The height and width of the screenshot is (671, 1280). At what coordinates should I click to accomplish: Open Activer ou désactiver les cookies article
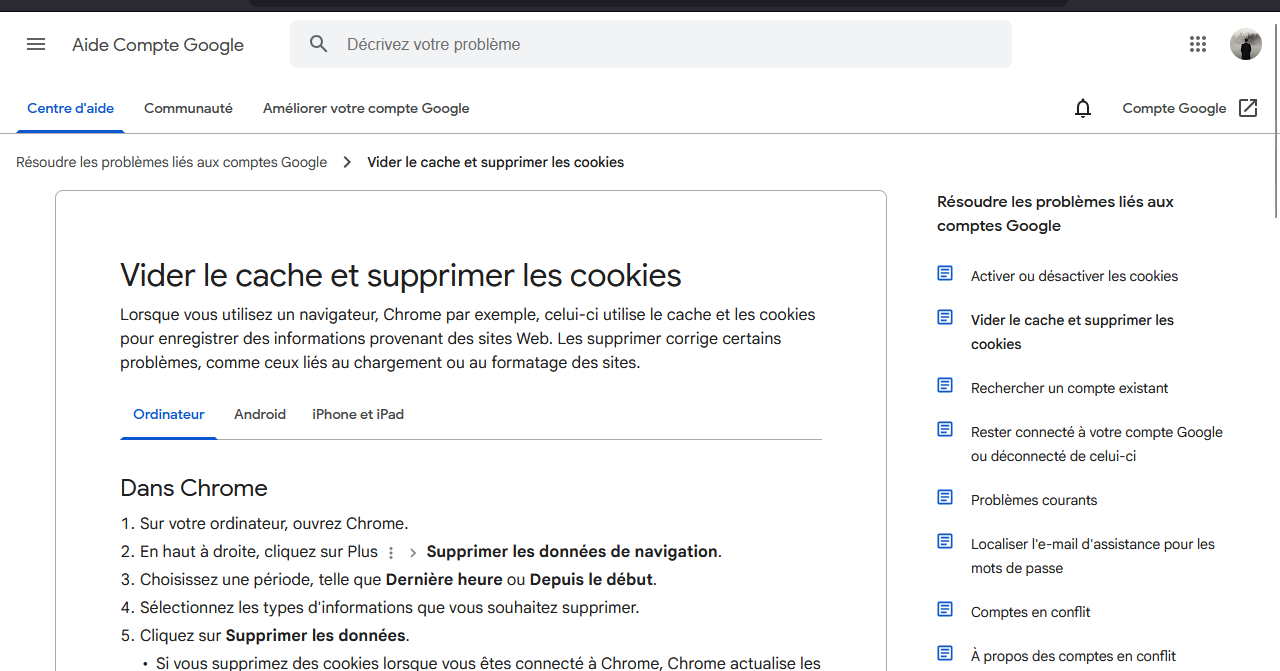pos(1074,276)
